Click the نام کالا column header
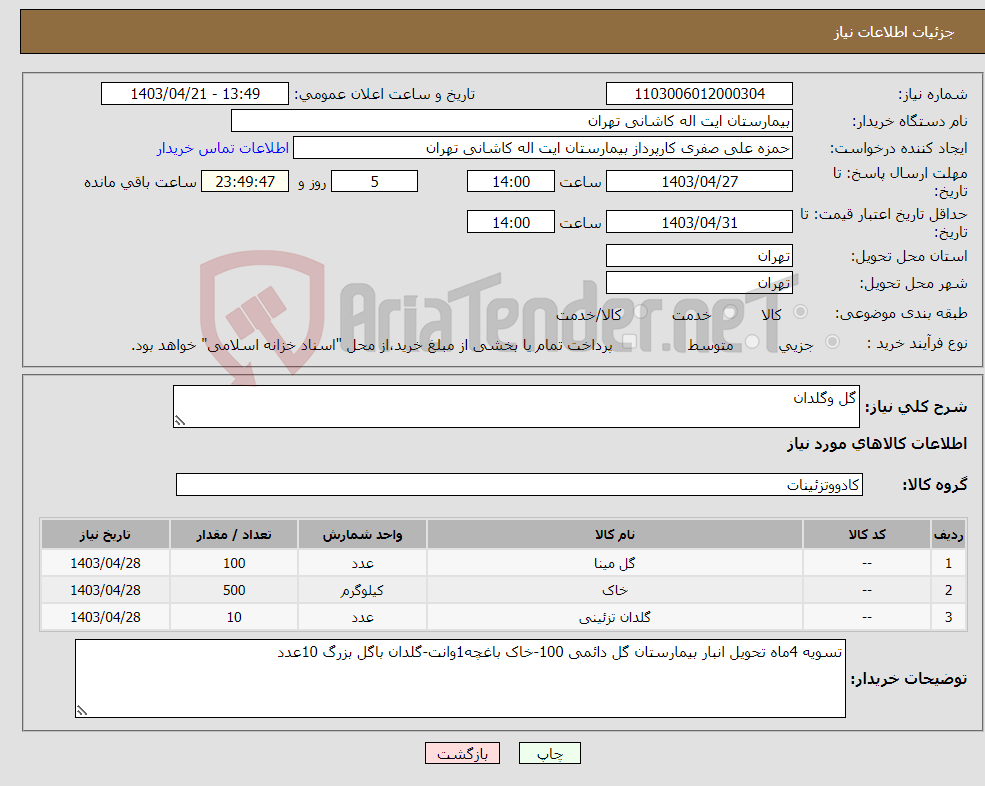 tap(615, 534)
